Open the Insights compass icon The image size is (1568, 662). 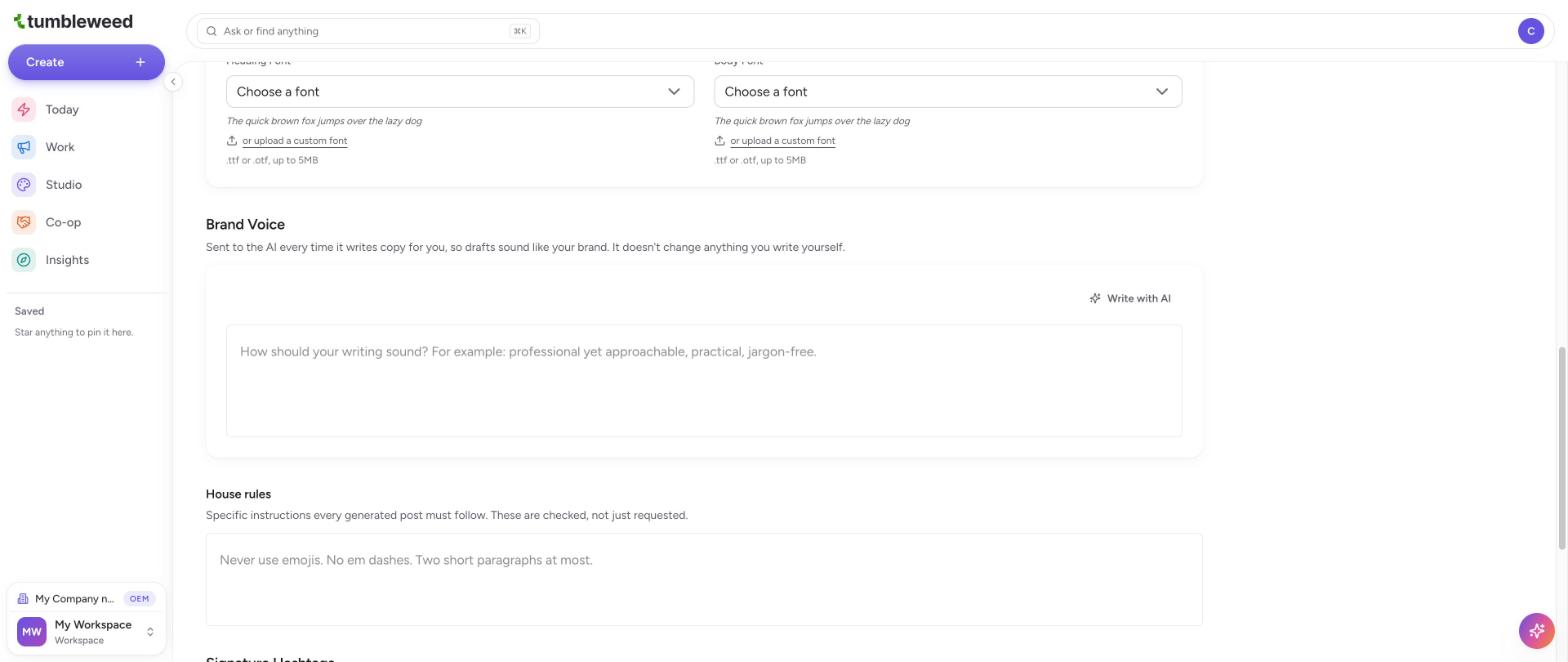[24, 260]
